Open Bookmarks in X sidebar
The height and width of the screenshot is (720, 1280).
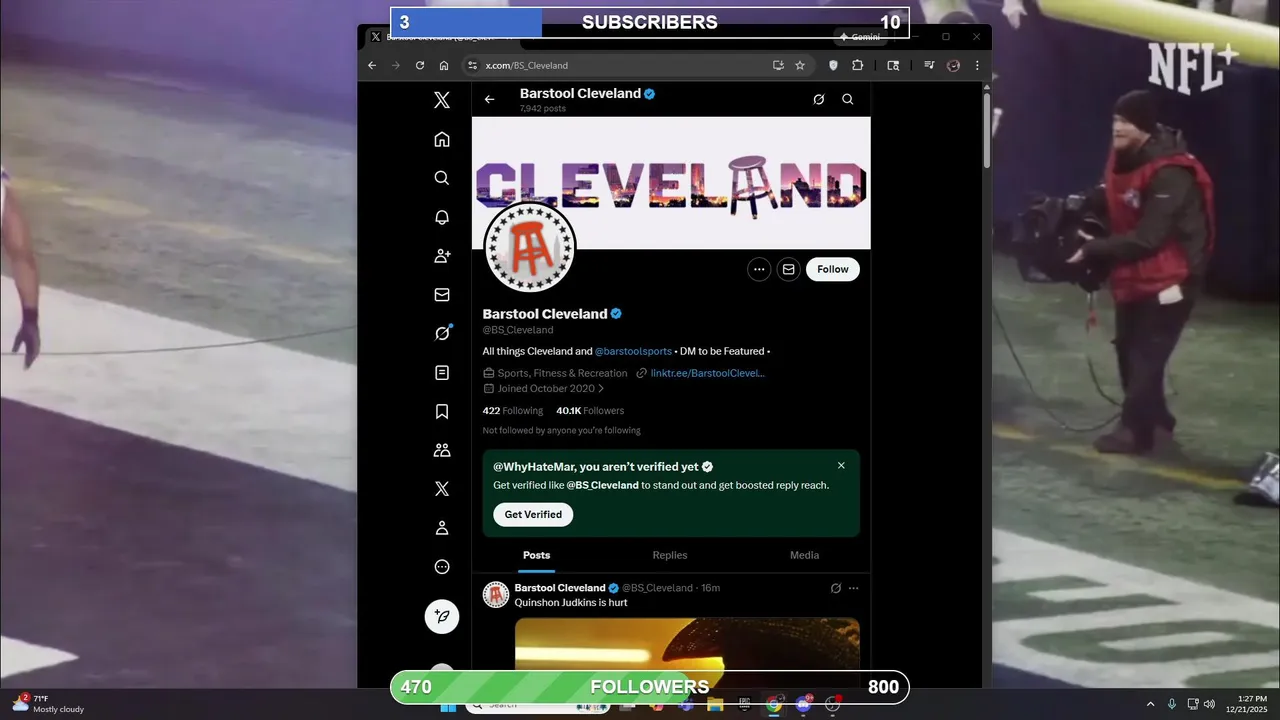[x=442, y=411]
